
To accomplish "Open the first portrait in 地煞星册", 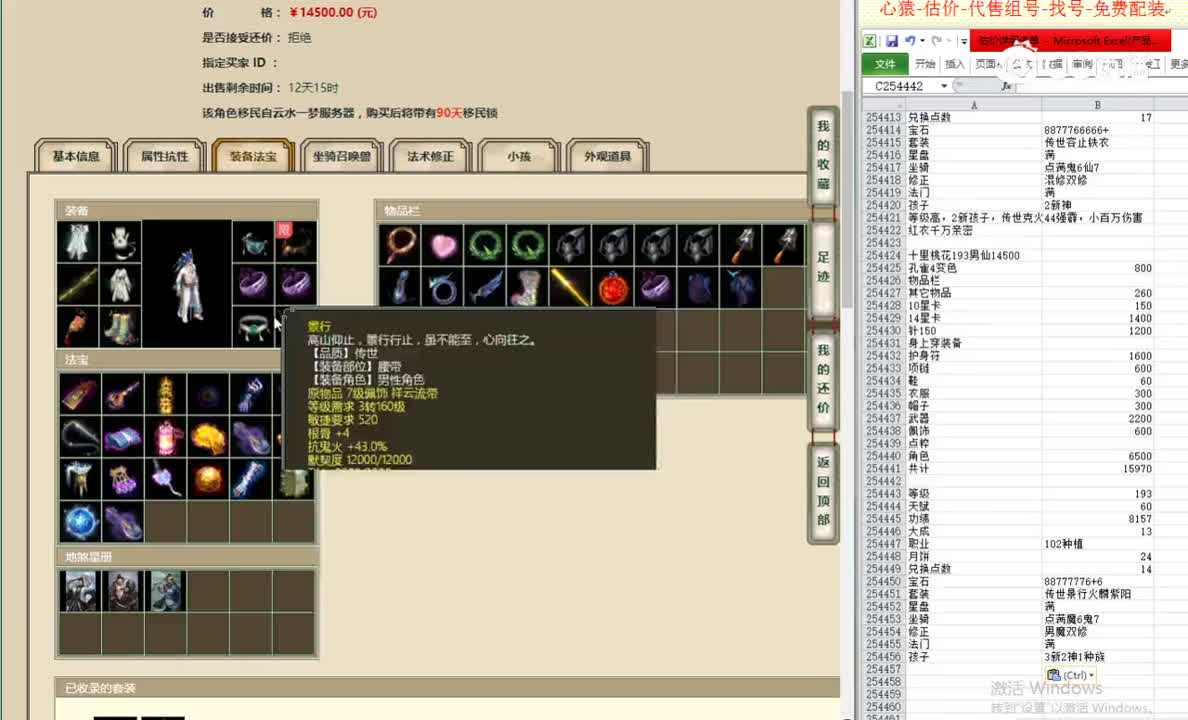I will click(80, 591).
